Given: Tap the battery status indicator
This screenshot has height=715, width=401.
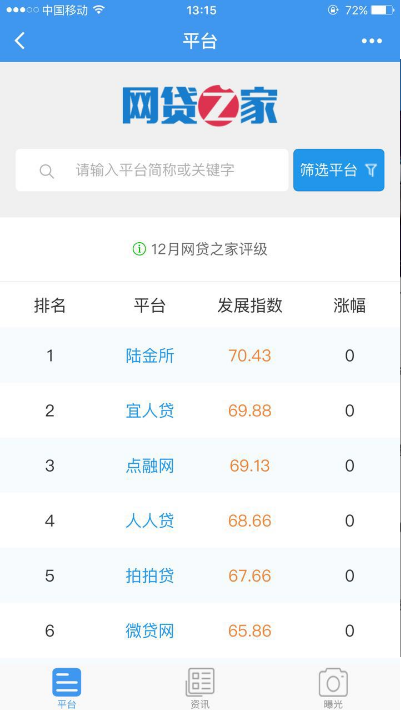Looking at the screenshot, I should [x=382, y=10].
